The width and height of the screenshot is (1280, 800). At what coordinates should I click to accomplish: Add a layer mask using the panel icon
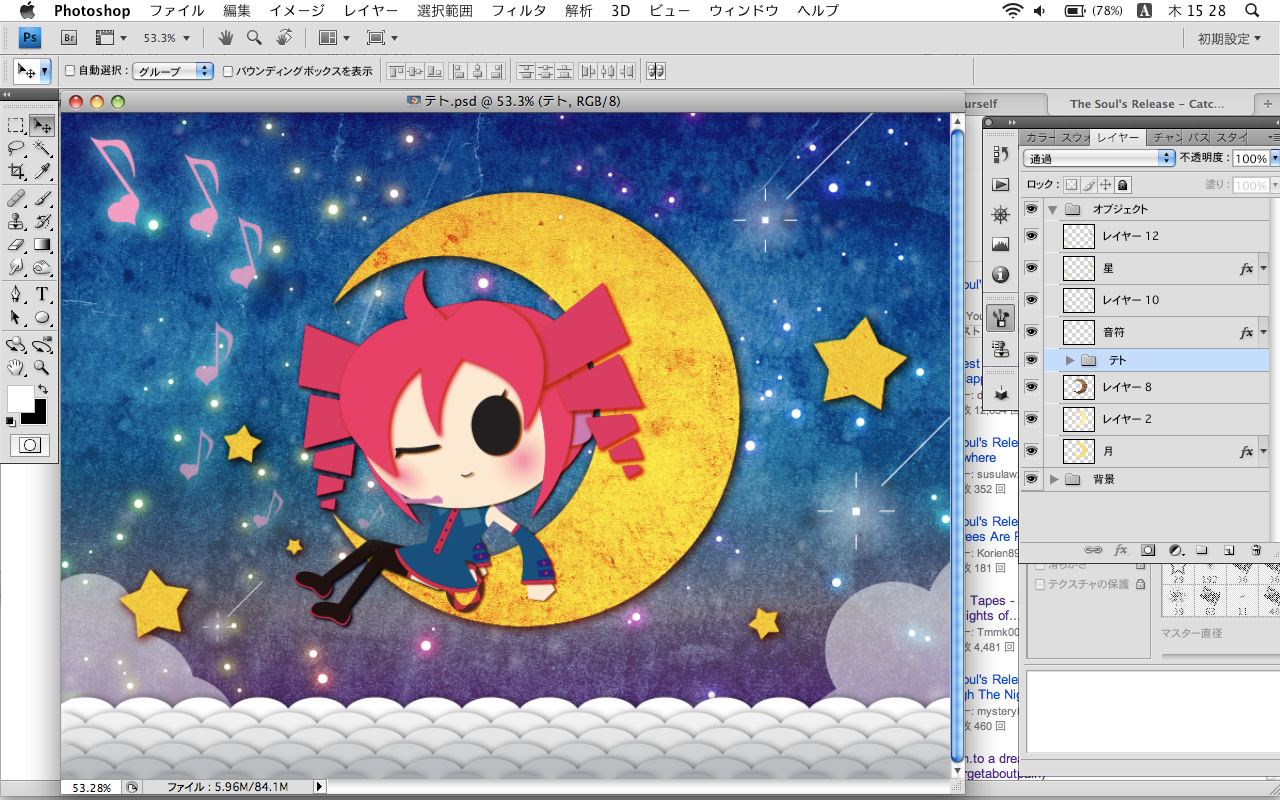(x=1148, y=550)
